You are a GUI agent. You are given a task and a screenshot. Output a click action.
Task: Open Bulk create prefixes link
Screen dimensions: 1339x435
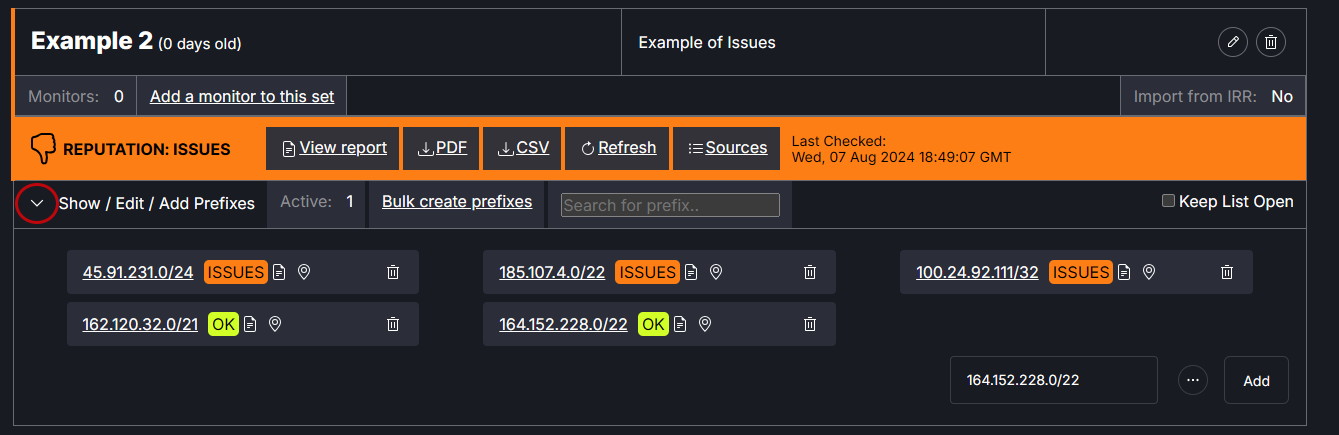pyautogui.click(x=457, y=202)
